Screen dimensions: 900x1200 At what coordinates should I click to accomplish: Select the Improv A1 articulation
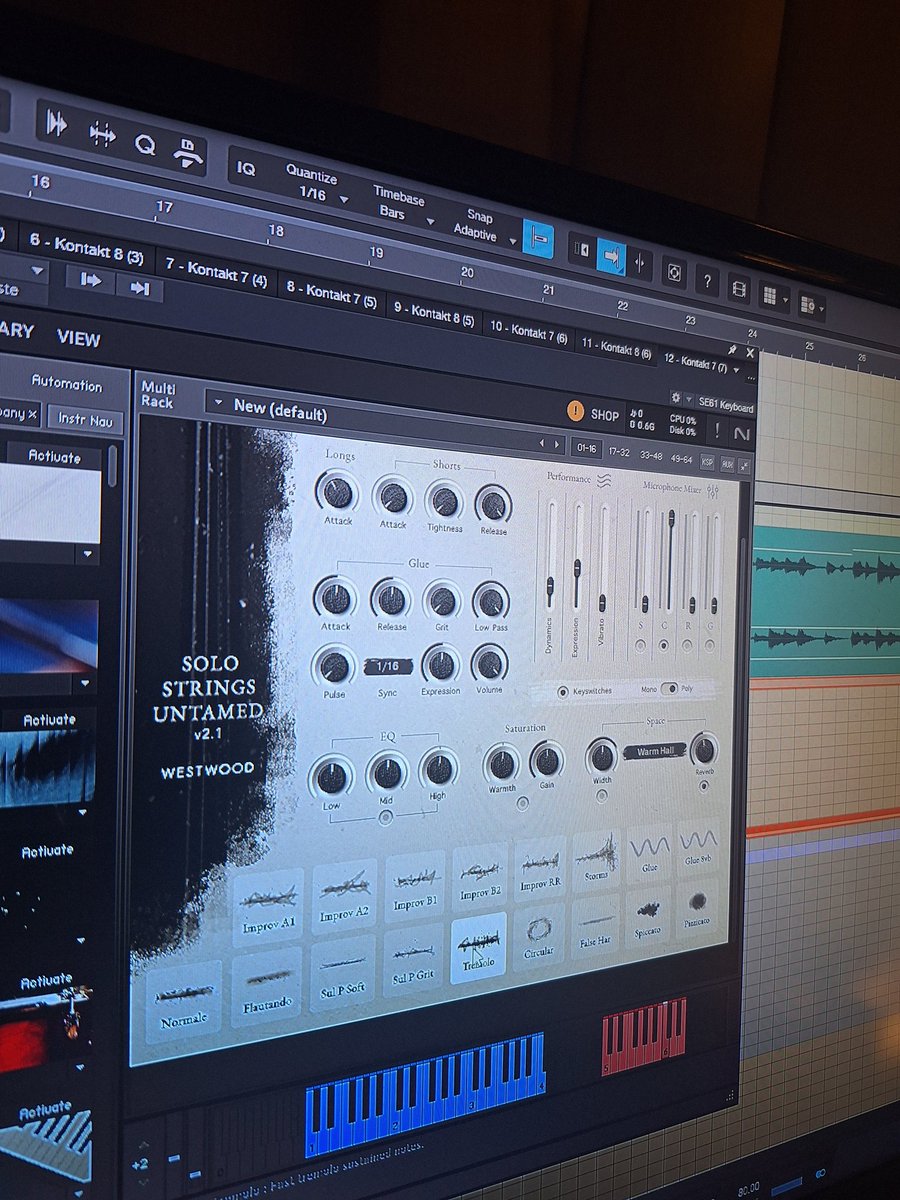[x=269, y=906]
